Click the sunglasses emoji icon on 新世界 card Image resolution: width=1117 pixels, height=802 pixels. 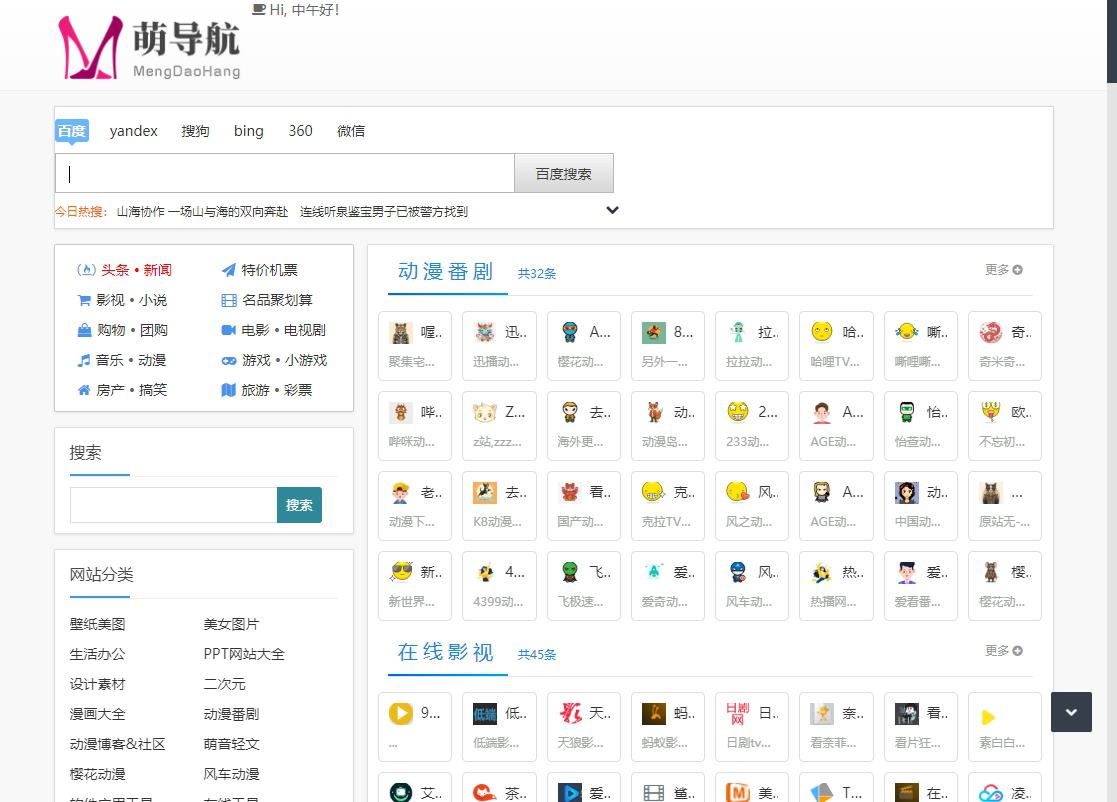click(401, 571)
